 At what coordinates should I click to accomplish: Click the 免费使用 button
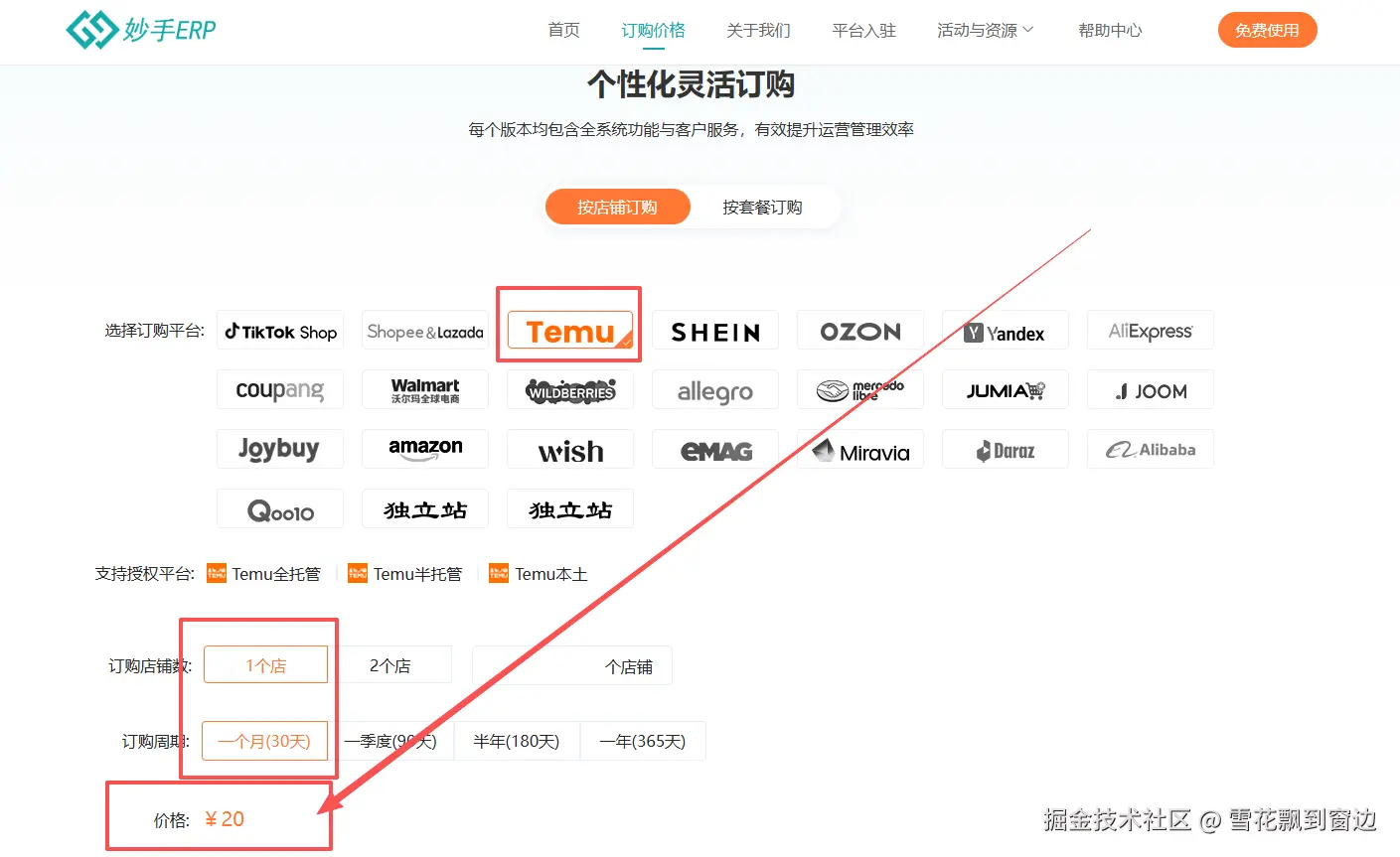pyautogui.click(x=1267, y=30)
